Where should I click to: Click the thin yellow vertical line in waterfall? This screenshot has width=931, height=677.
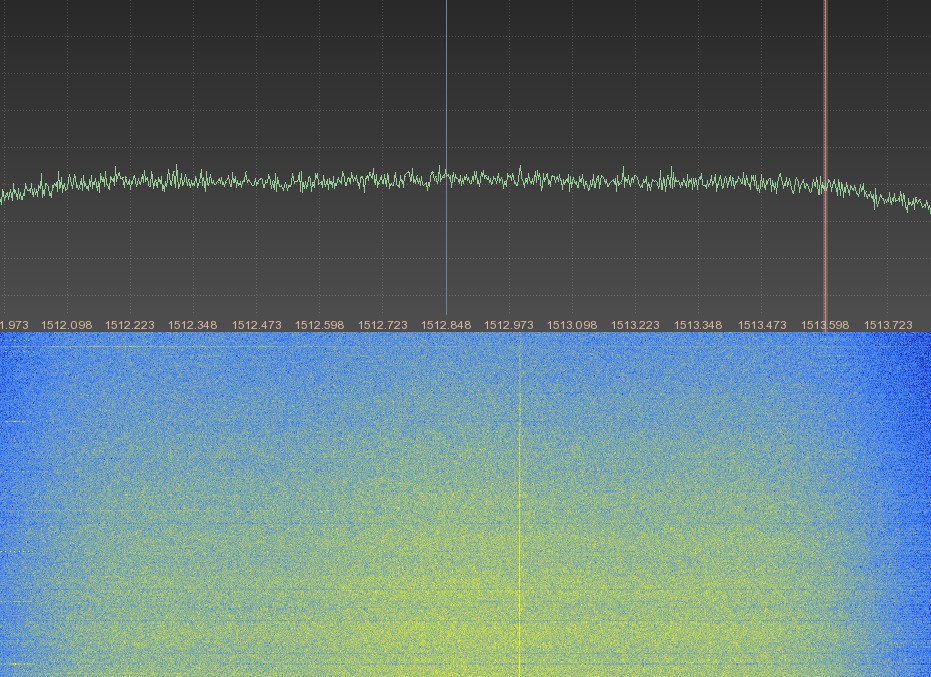pyautogui.click(x=520, y=500)
